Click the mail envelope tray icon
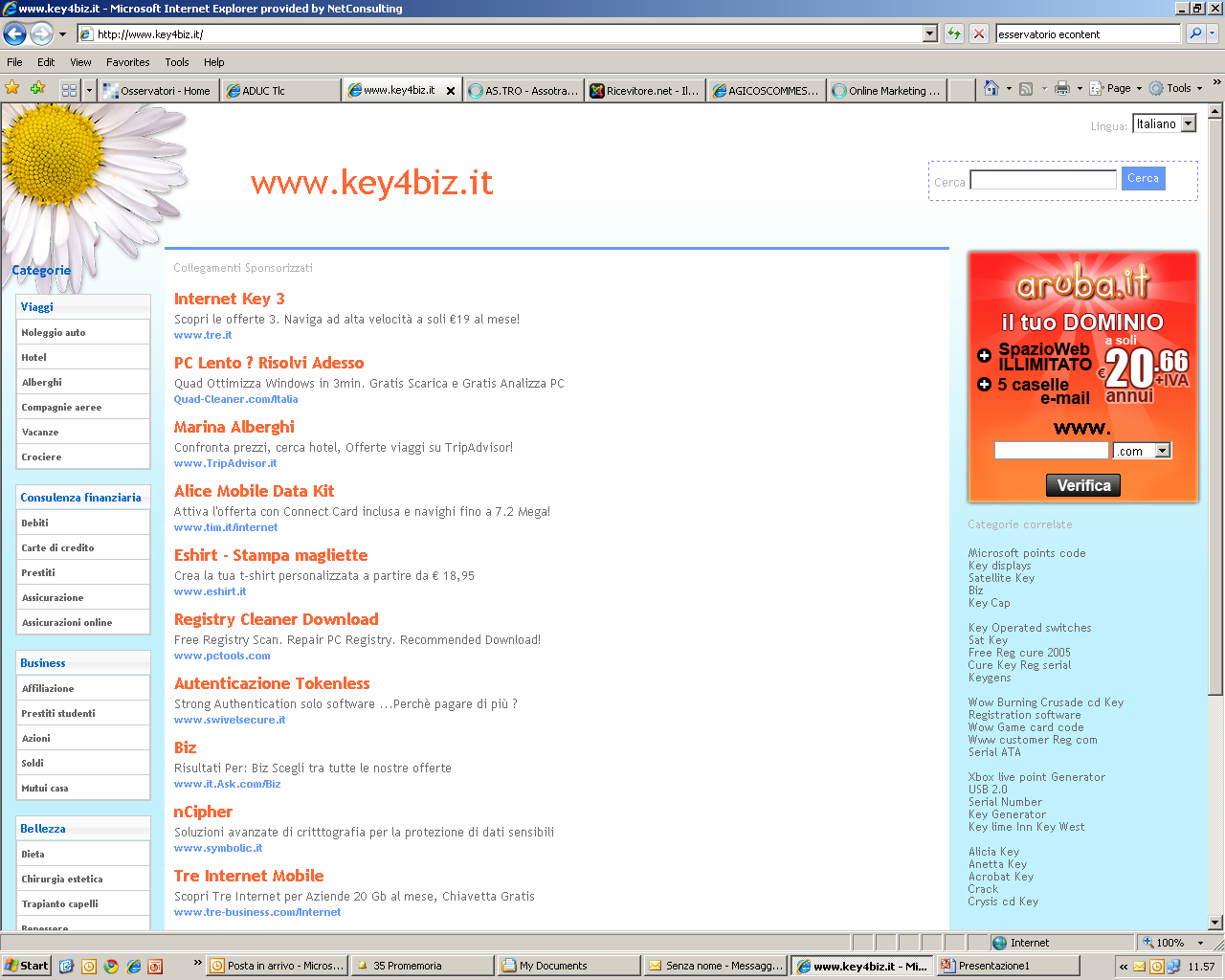The height and width of the screenshot is (980, 1225). [1139, 967]
